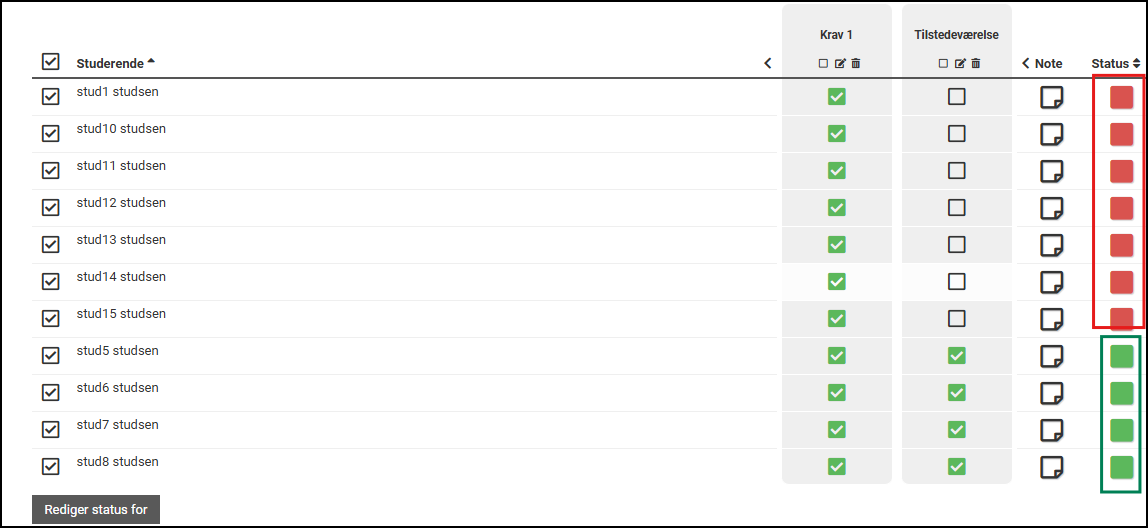This screenshot has width=1148, height=528.
Task: Click the edit icon under Krav 1
Action: click(840, 64)
